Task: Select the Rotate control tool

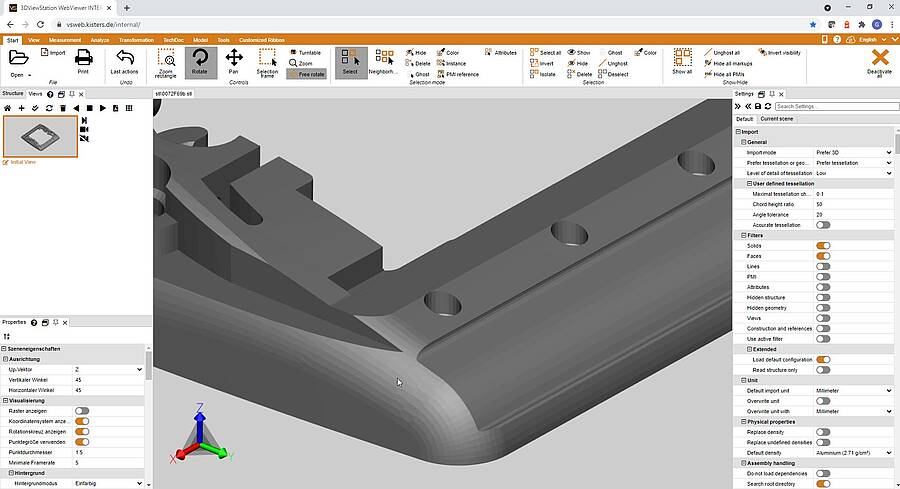Action: tap(200, 63)
